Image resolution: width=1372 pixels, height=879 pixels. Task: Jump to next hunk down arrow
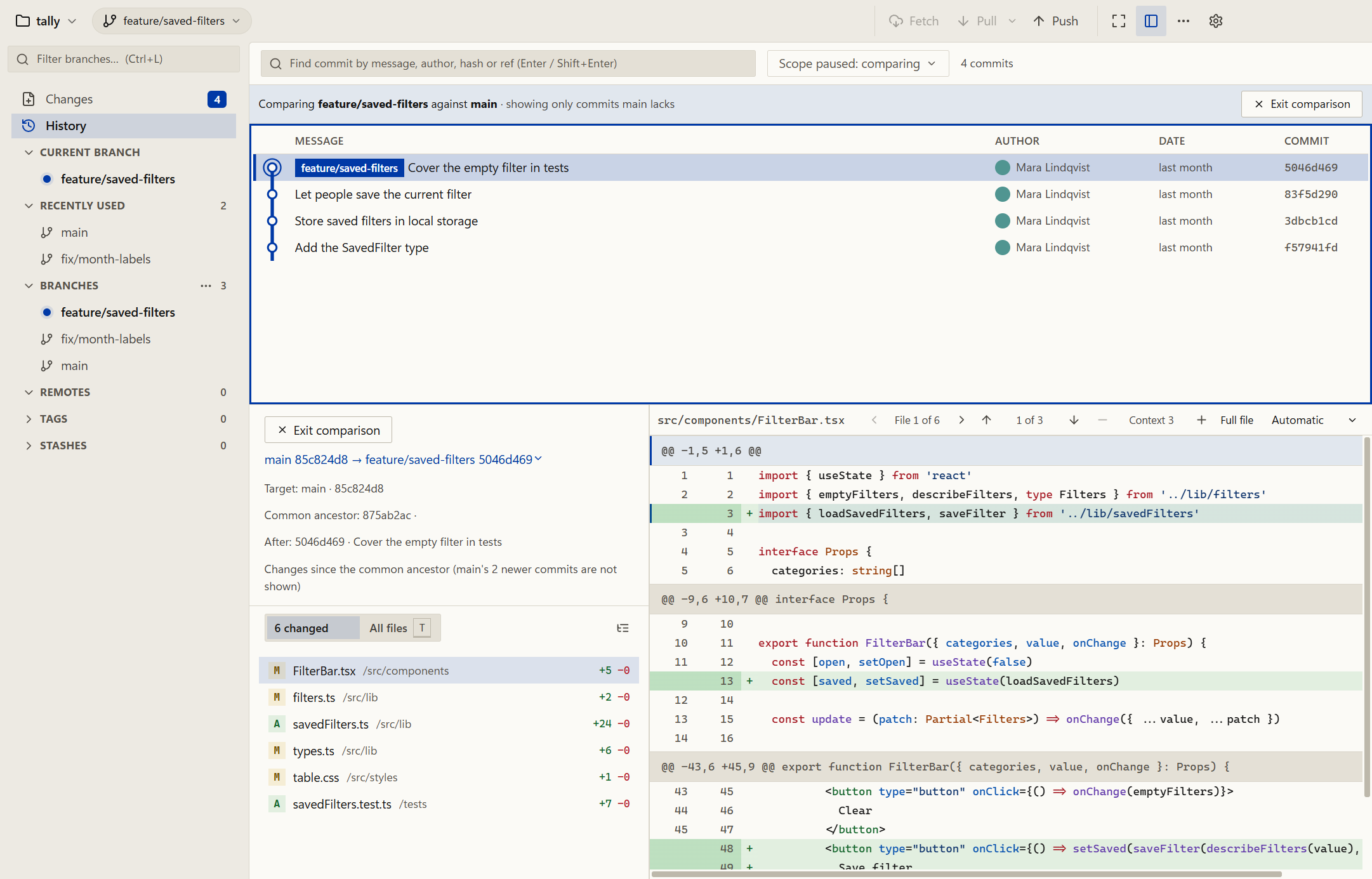1074,420
